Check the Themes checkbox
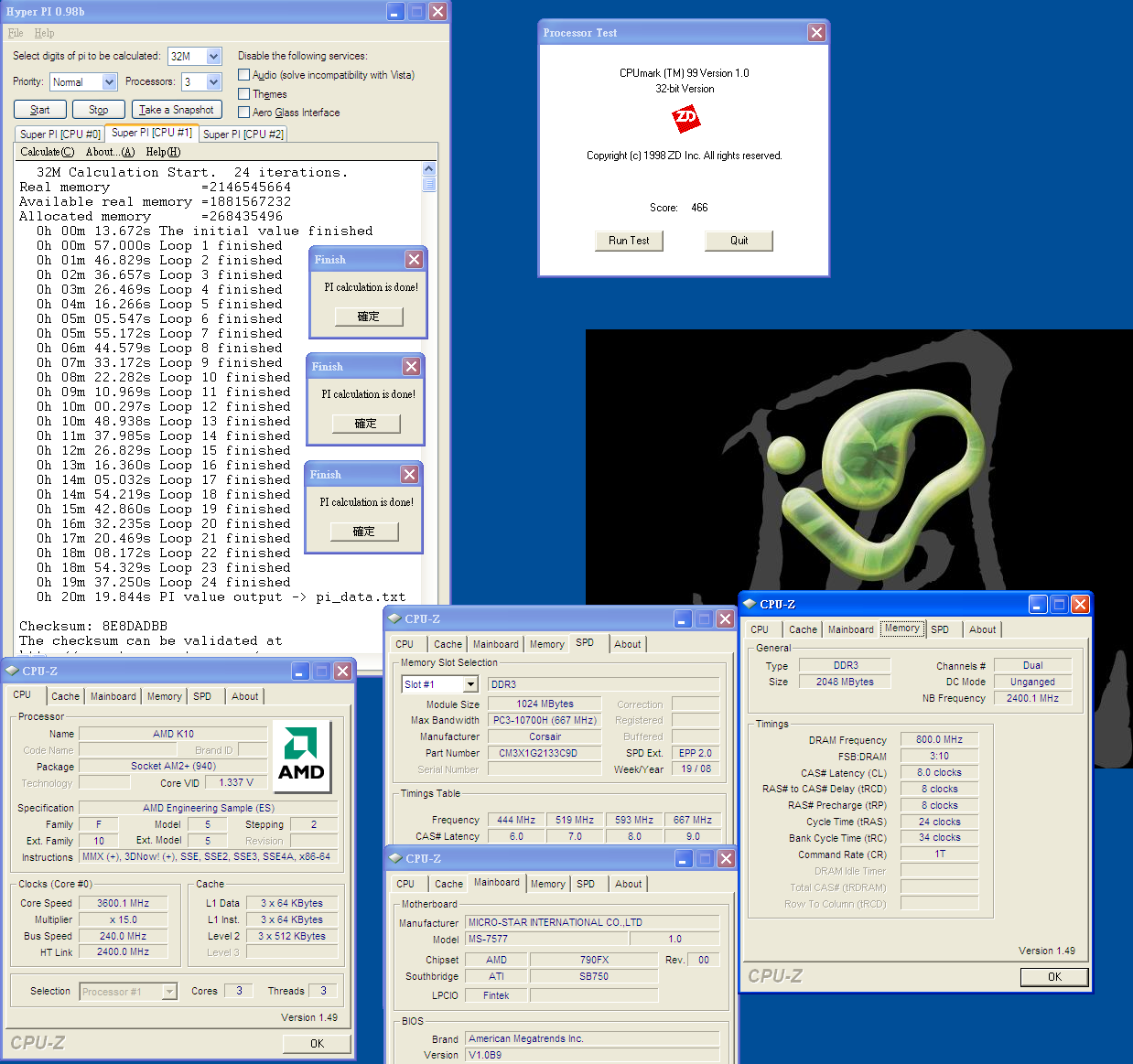 [x=244, y=93]
